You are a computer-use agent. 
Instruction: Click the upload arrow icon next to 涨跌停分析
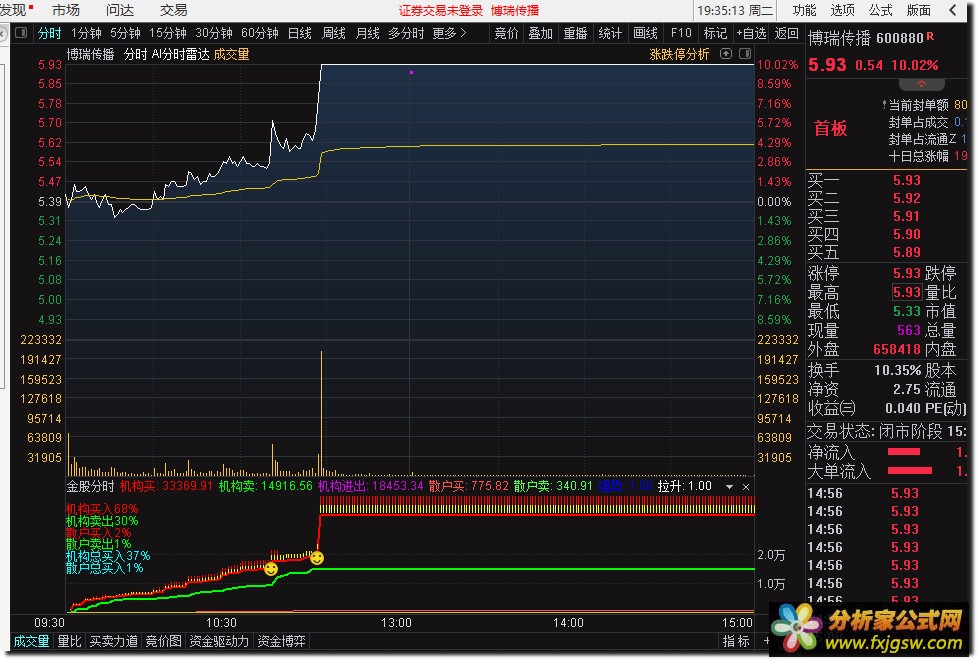pos(726,54)
